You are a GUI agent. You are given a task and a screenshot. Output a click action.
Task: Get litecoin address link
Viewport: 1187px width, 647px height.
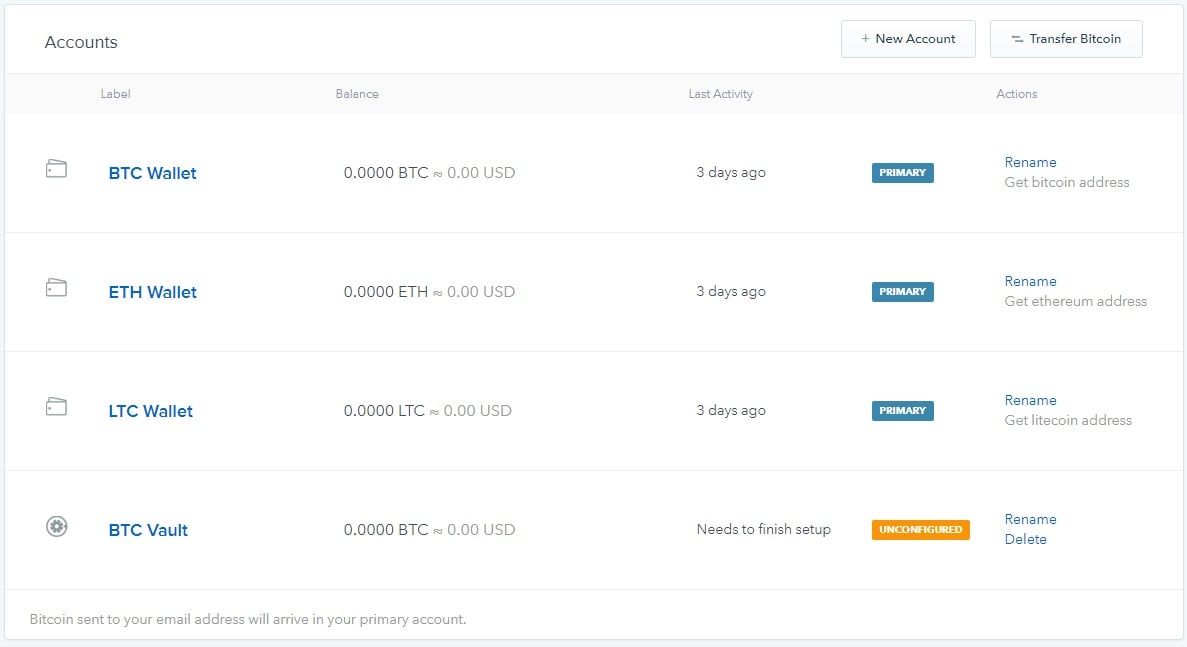point(1068,420)
